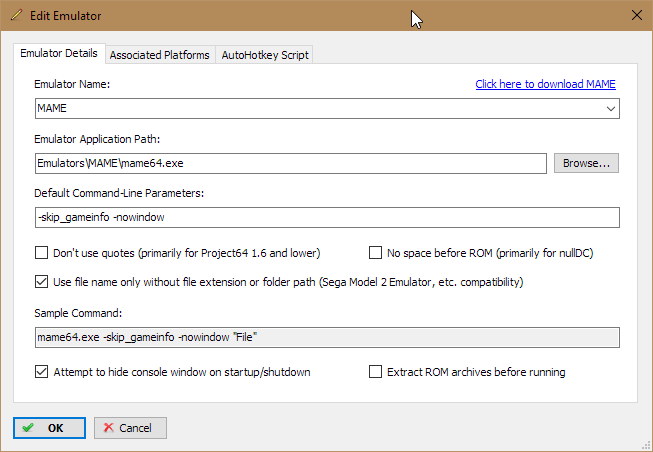Screen dimensions: 653x452
Task: Click the Emulator Name label
Action: pos(72,84)
